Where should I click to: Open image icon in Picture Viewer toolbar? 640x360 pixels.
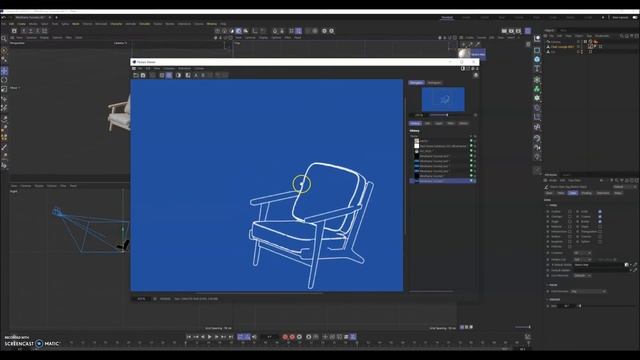tap(136, 75)
